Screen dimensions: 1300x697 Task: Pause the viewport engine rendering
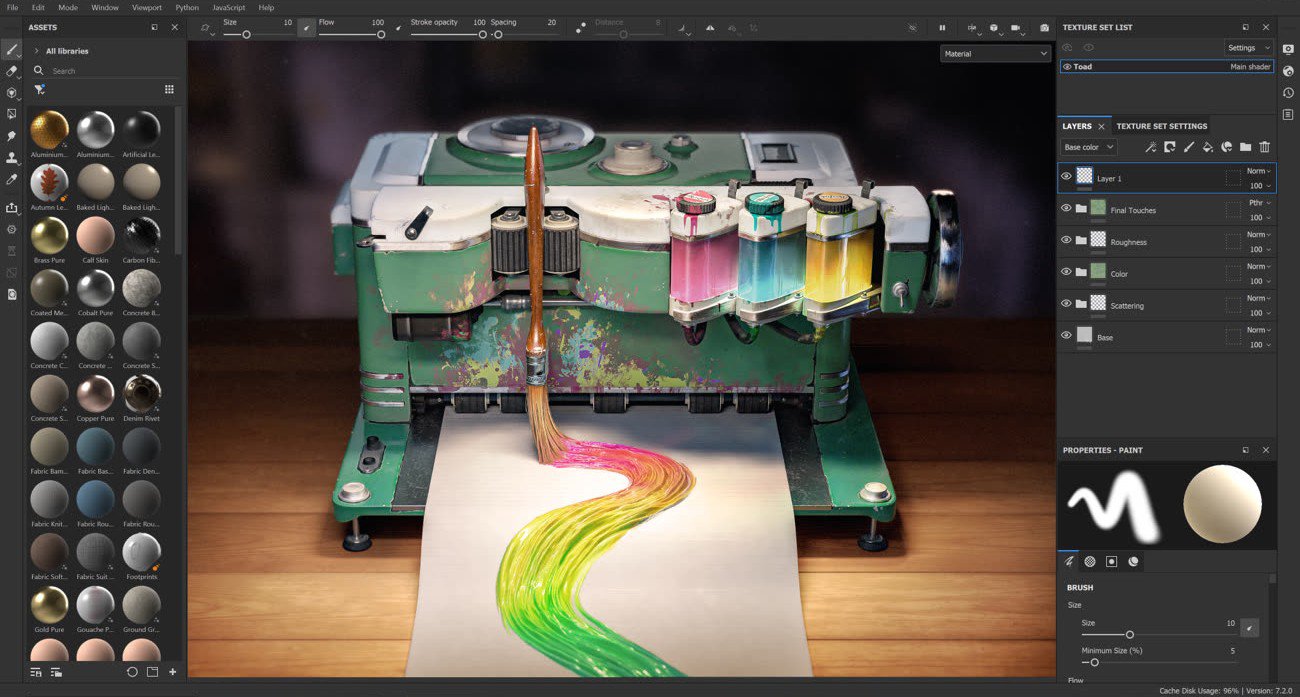click(942, 27)
